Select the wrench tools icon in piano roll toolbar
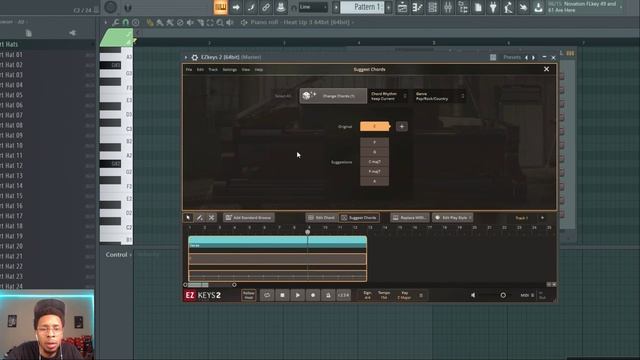Viewport: 640px width, 360px height. pyautogui.click(x=116, y=22)
